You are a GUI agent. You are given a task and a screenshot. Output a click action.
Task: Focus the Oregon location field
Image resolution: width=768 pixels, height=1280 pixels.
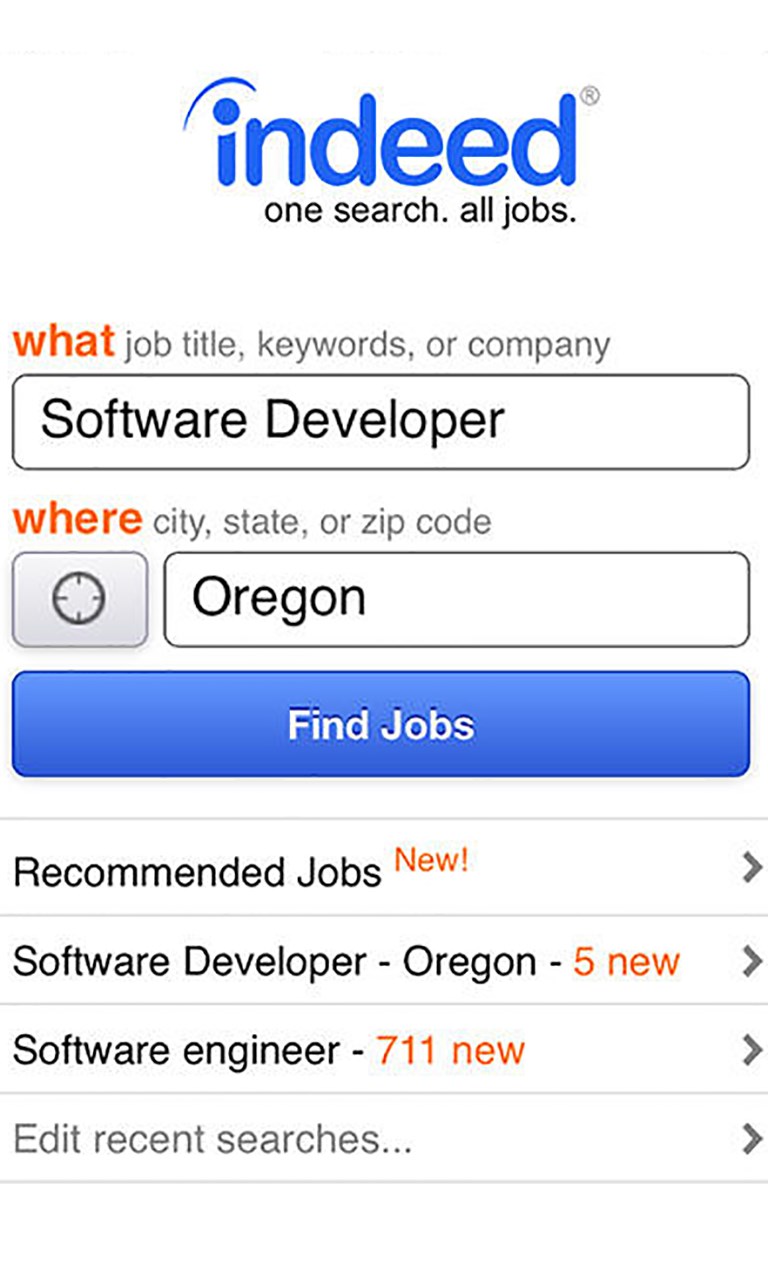pyautogui.click(x=457, y=599)
